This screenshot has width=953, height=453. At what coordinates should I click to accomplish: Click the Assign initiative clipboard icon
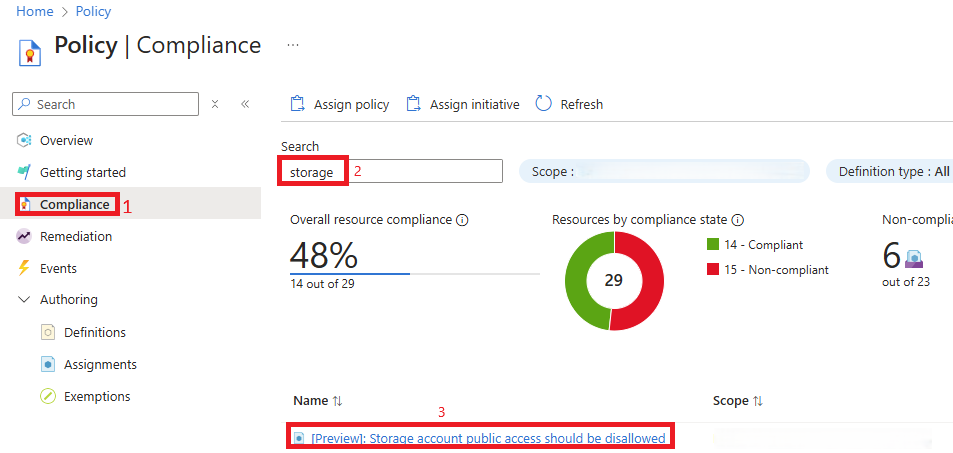(413, 103)
